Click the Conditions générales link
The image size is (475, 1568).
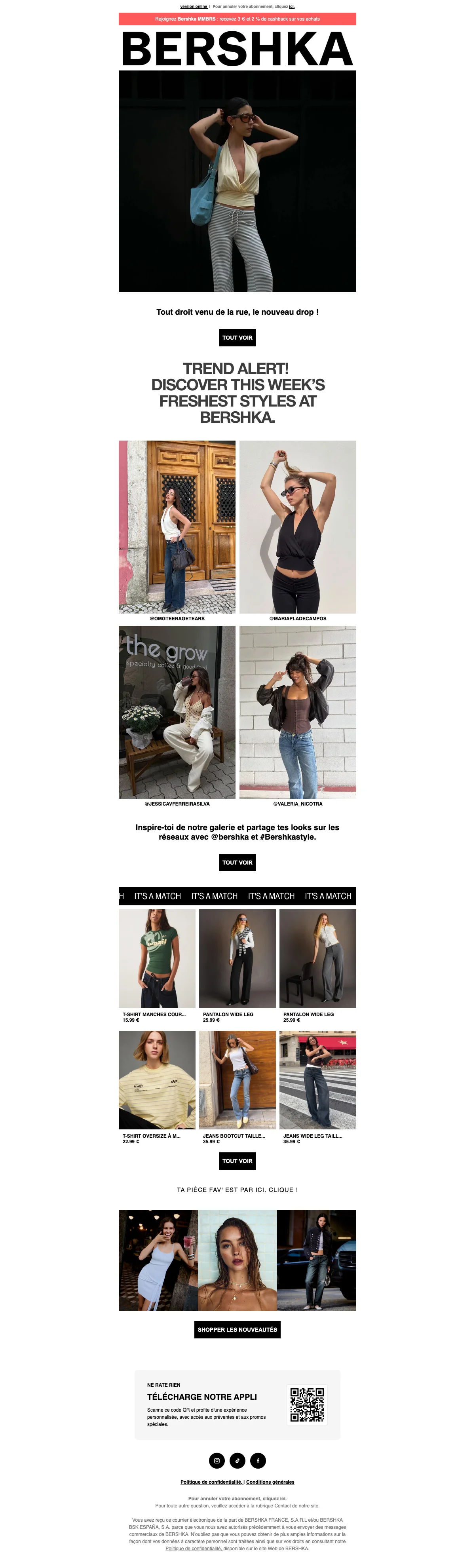[x=270, y=1482]
